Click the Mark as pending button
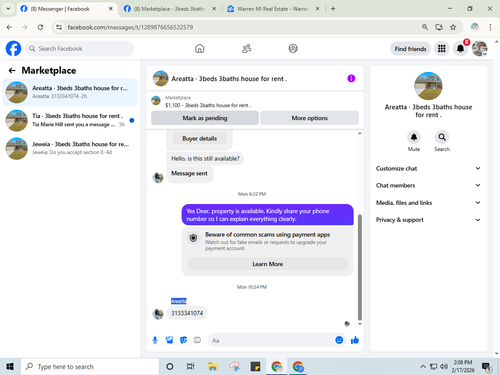This screenshot has height=375, width=500. click(205, 118)
